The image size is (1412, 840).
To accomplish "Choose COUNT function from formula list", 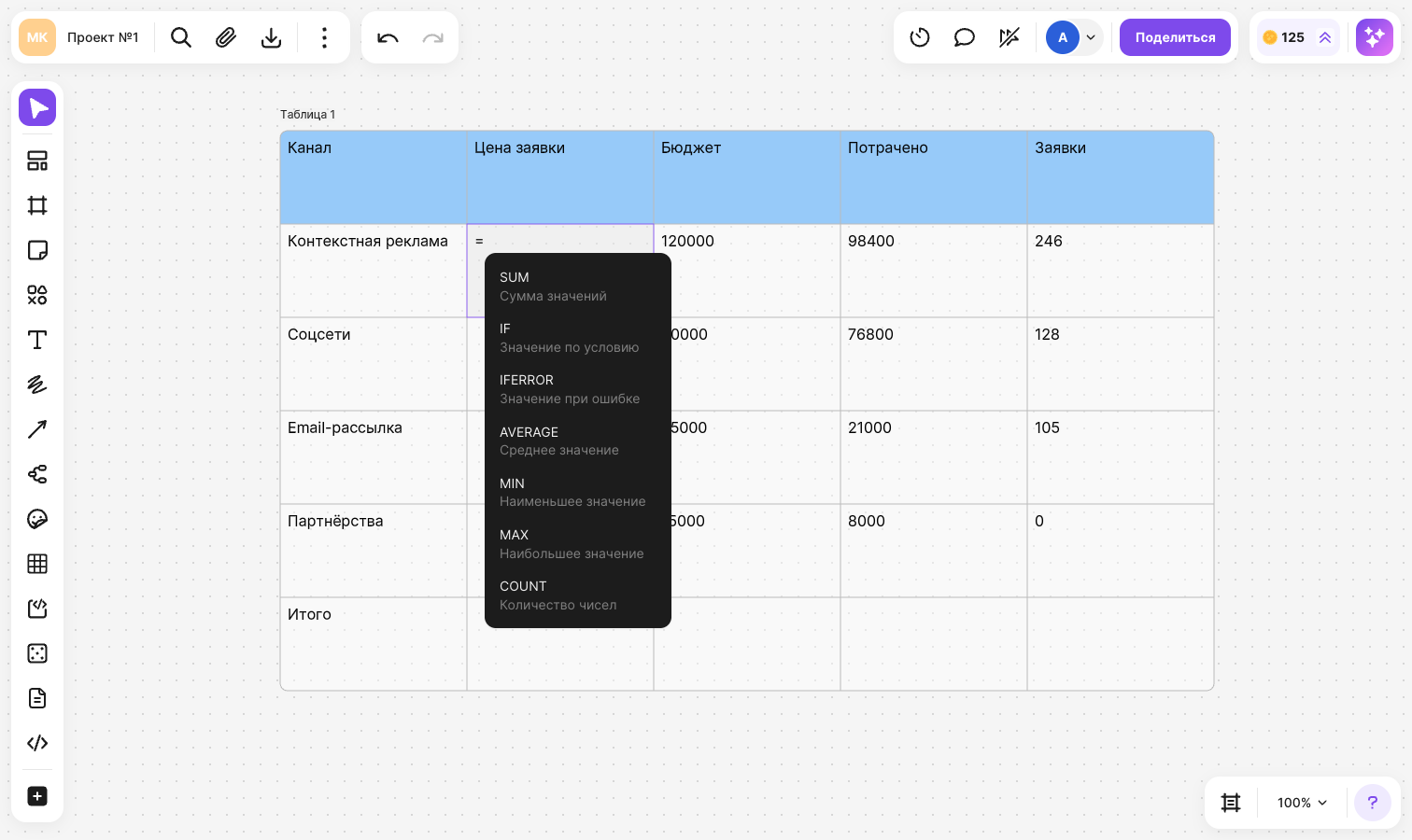I will (578, 595).
